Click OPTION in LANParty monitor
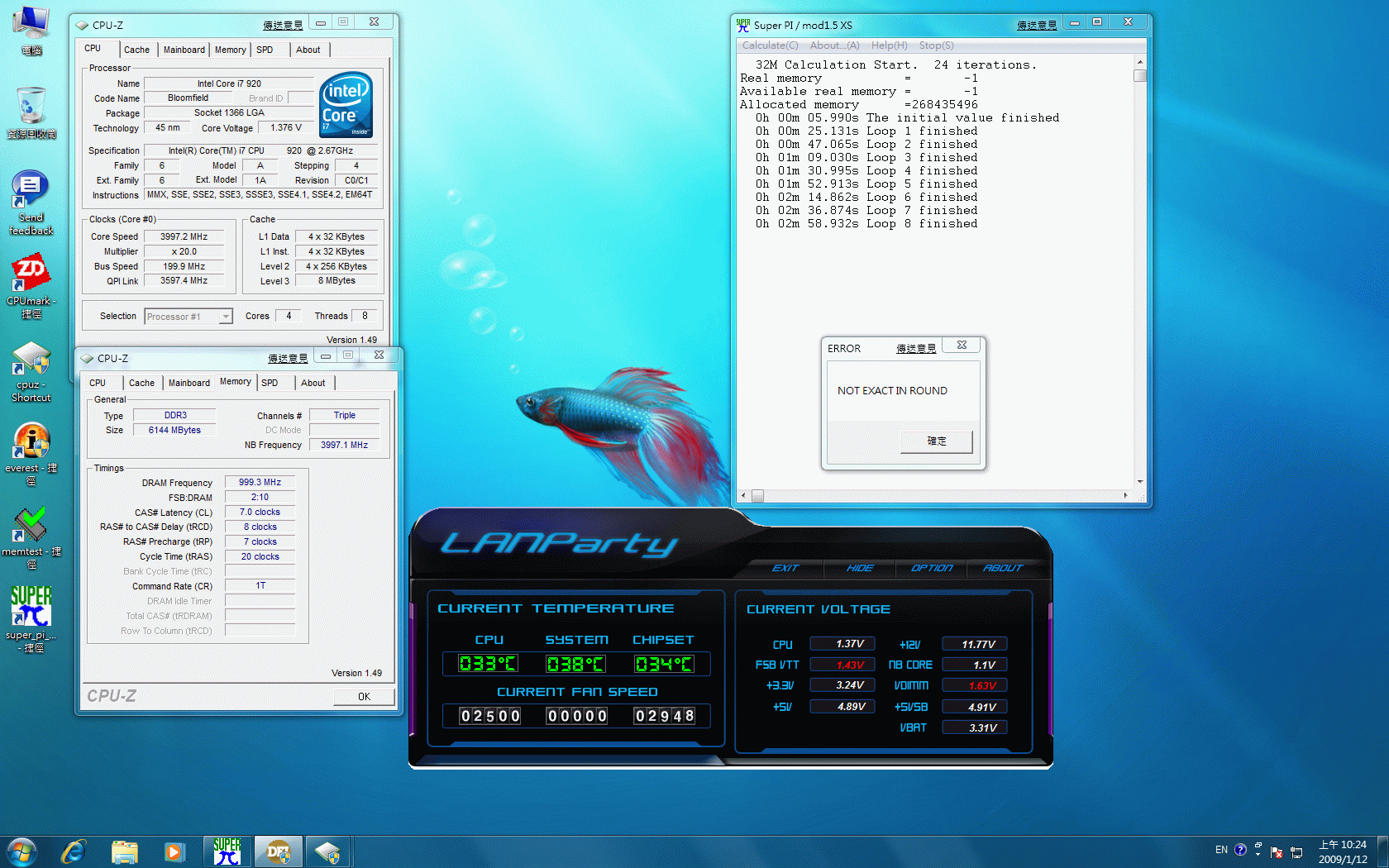The height and width of the screenshot is (868, 1389). pyautogui.click(x=931, y=568)
